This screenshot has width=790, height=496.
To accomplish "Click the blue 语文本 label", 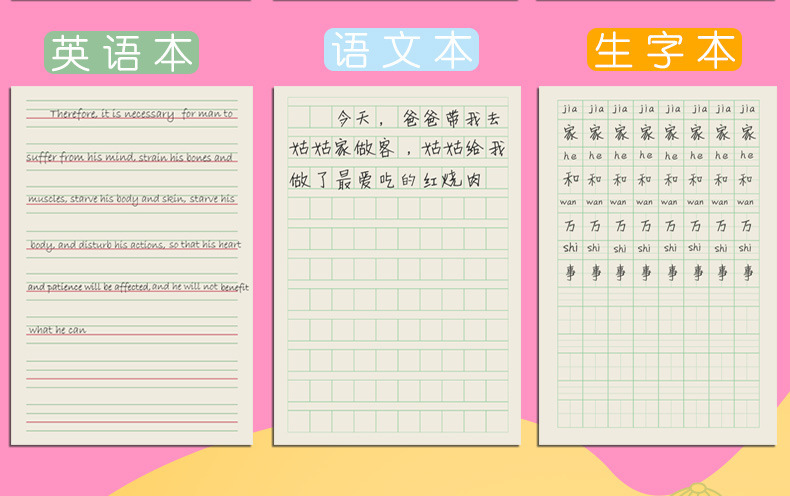I will [x=401, y=49].
